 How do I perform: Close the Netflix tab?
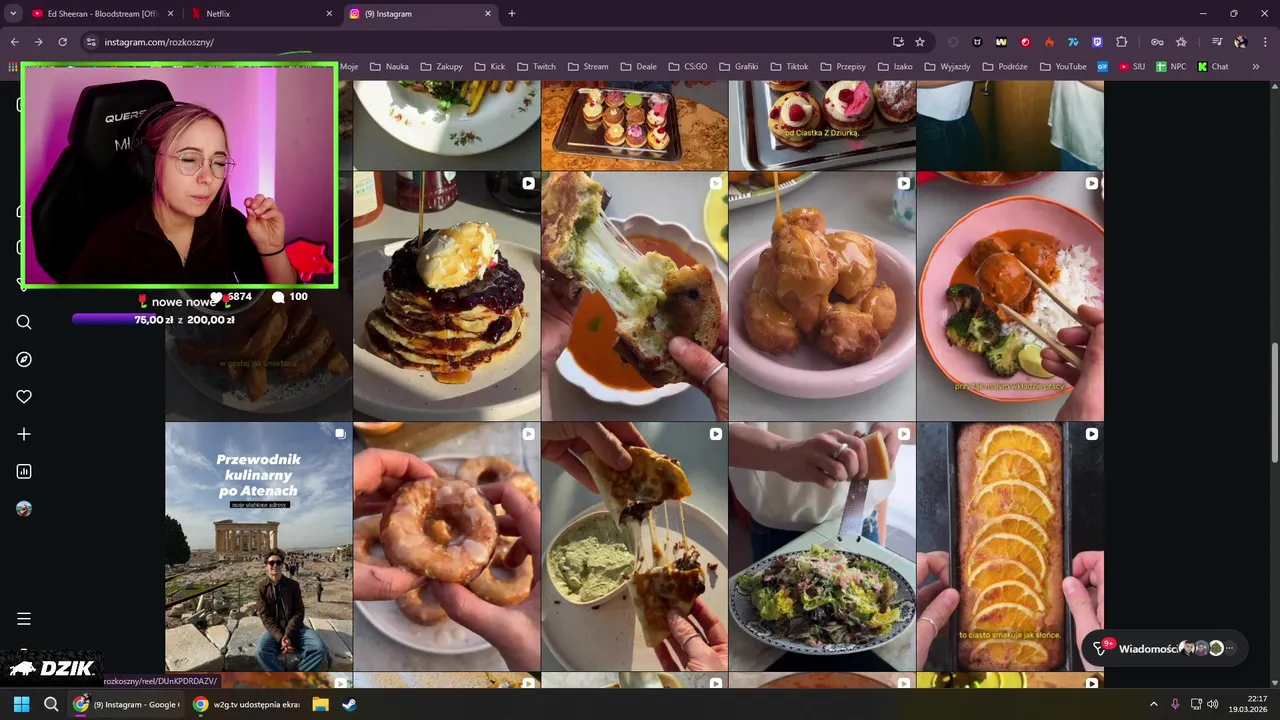point(329,14)
